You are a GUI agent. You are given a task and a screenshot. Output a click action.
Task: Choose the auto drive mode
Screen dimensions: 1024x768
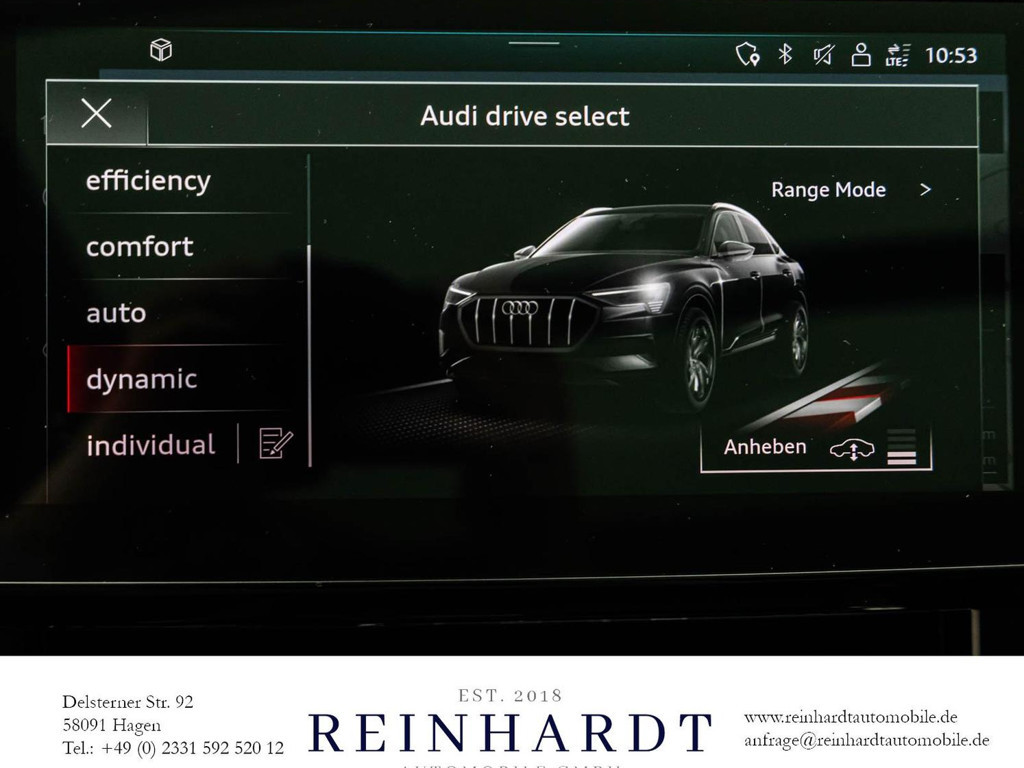116,313
